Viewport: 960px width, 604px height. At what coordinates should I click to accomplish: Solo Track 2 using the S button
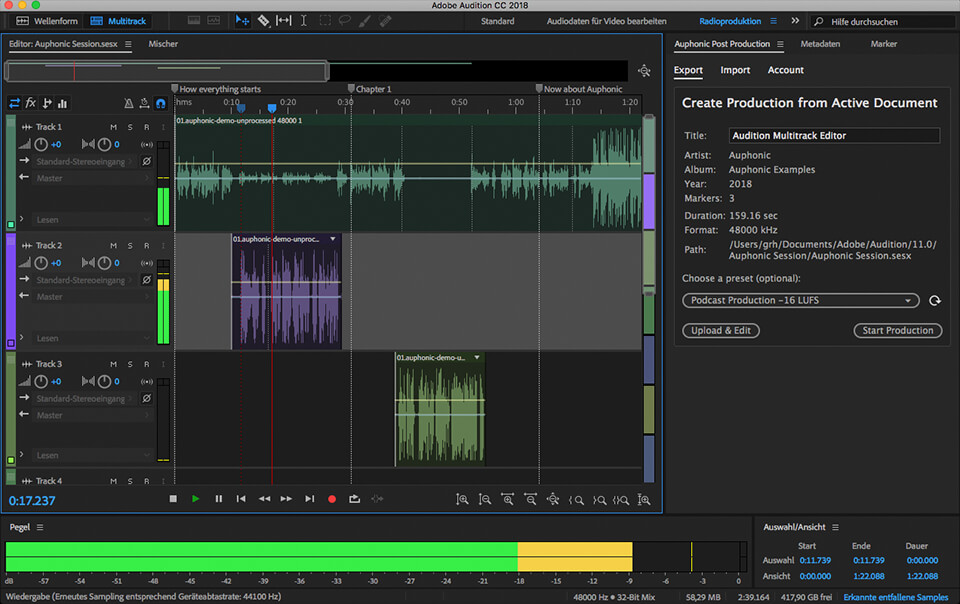[x=130, y=245]
